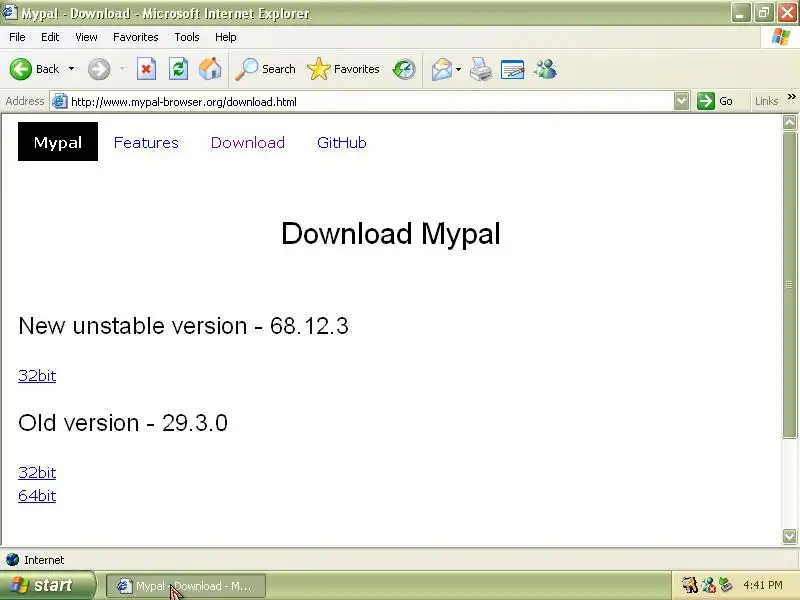Image resolution: width=800 pixels, height=600 pixels.
Task: Click the Edit page toolbar icon
Action: (x=513, y=69)
